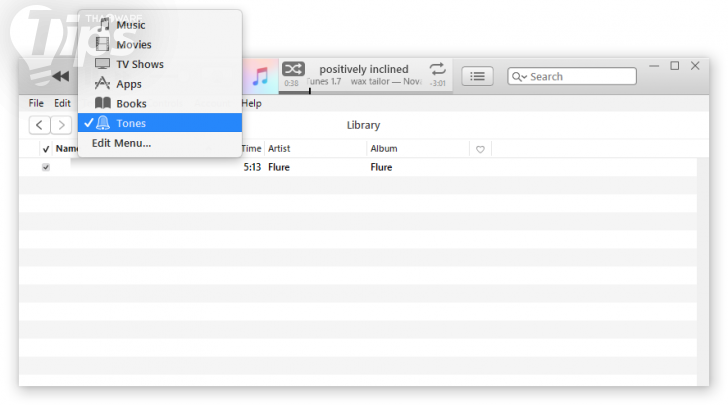
Task: Open the Help menu
Action: [252, 103]
